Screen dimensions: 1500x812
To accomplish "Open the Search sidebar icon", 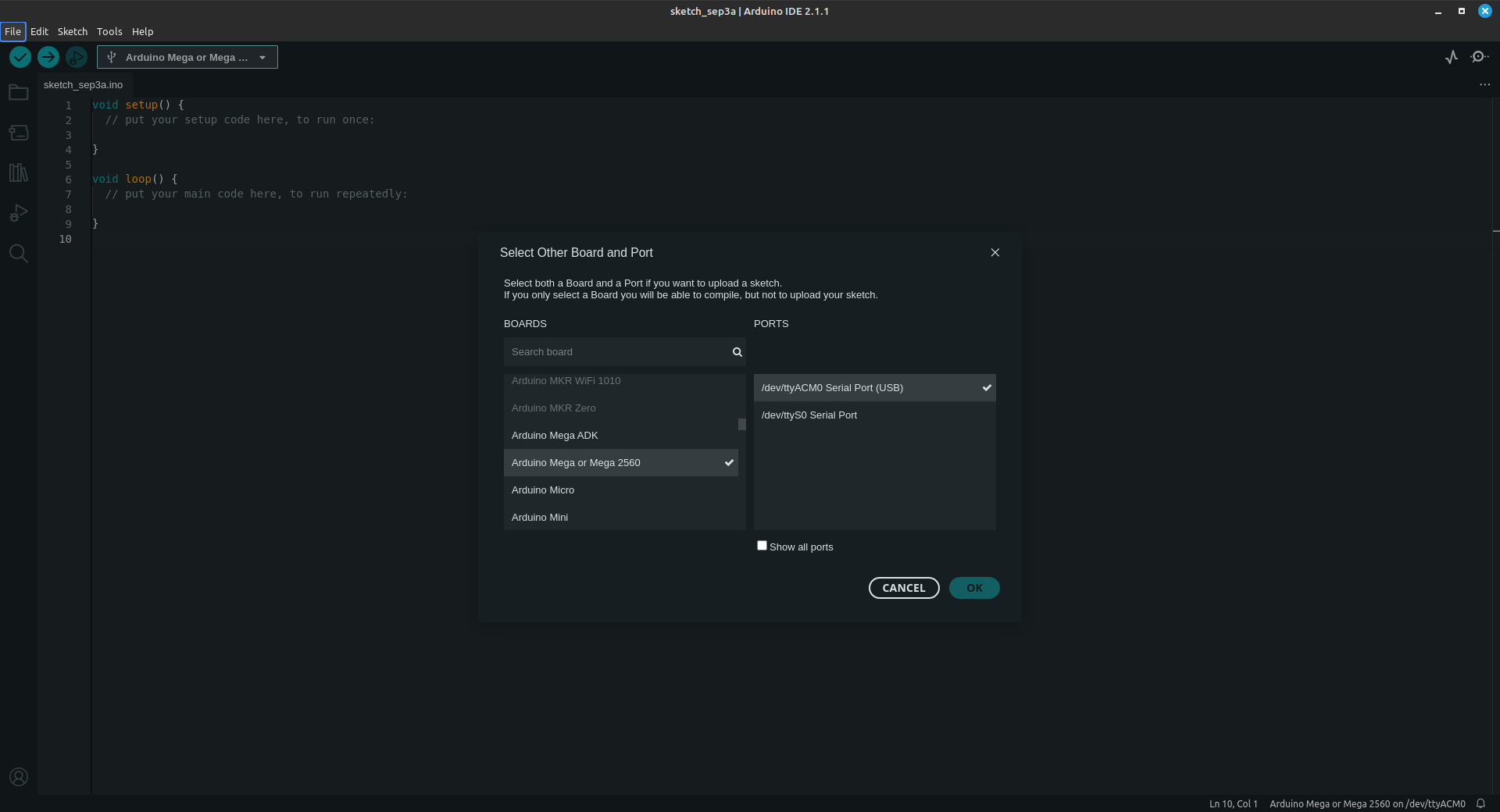I will 19,253.
